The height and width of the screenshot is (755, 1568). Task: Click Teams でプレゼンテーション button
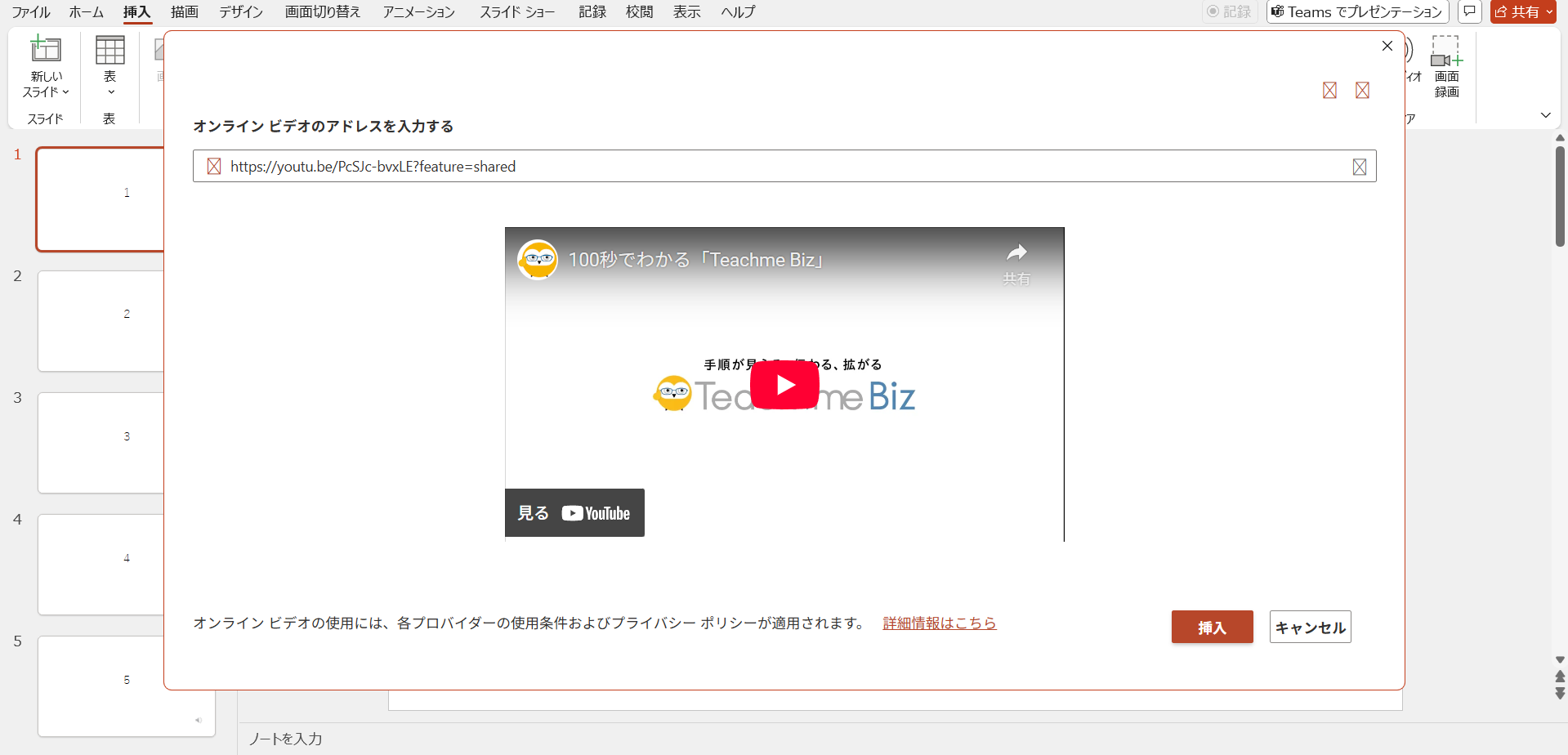click(x=1357, y=11)
